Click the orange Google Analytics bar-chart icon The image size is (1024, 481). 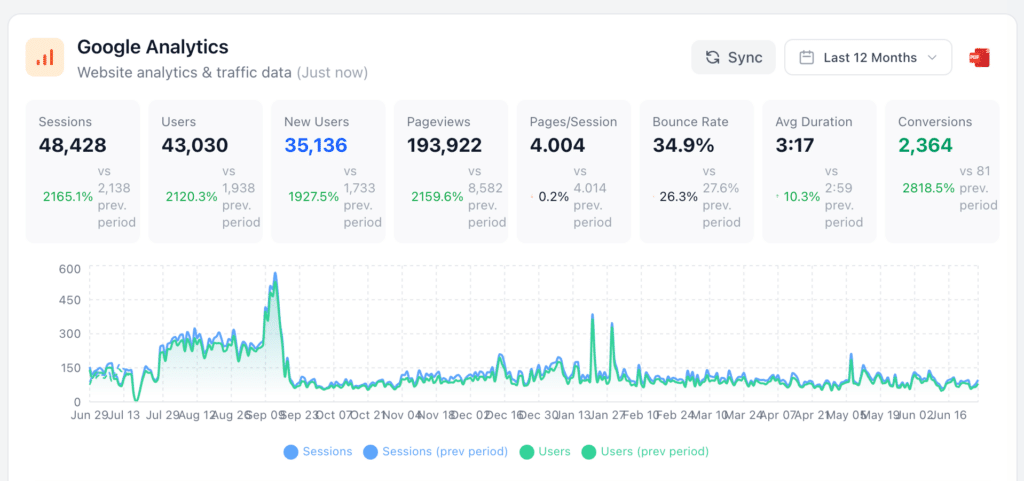(44, 57)
